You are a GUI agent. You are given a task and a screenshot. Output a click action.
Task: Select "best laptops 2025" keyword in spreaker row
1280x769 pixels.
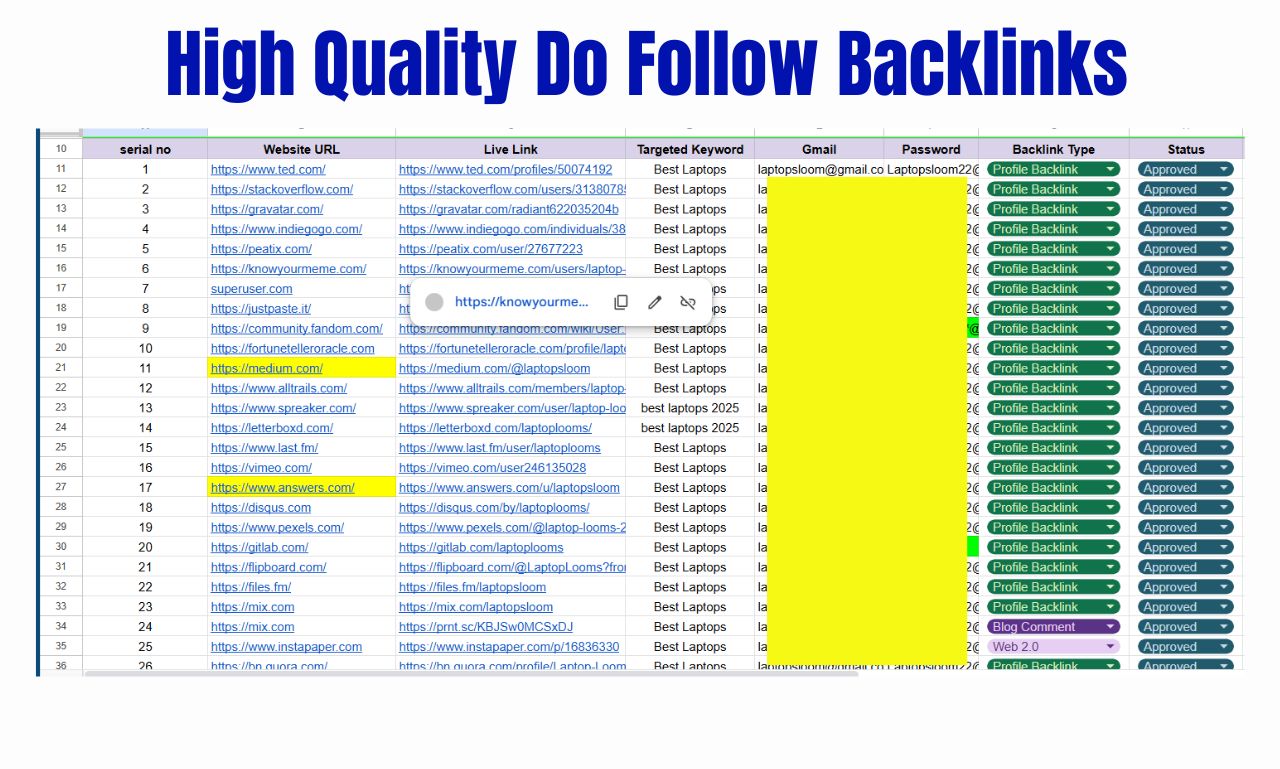[x=690, y=408]
